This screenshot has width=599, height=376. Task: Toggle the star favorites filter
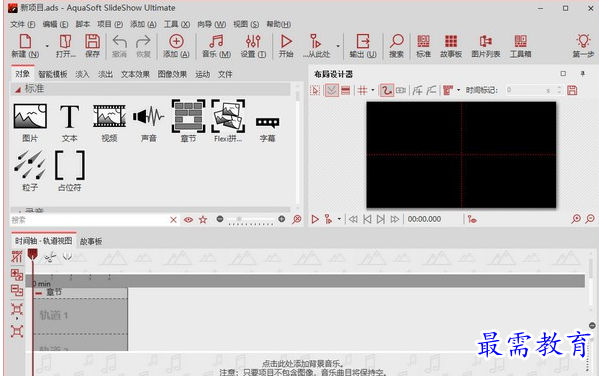pyautogui.click(x=203, y=220)
